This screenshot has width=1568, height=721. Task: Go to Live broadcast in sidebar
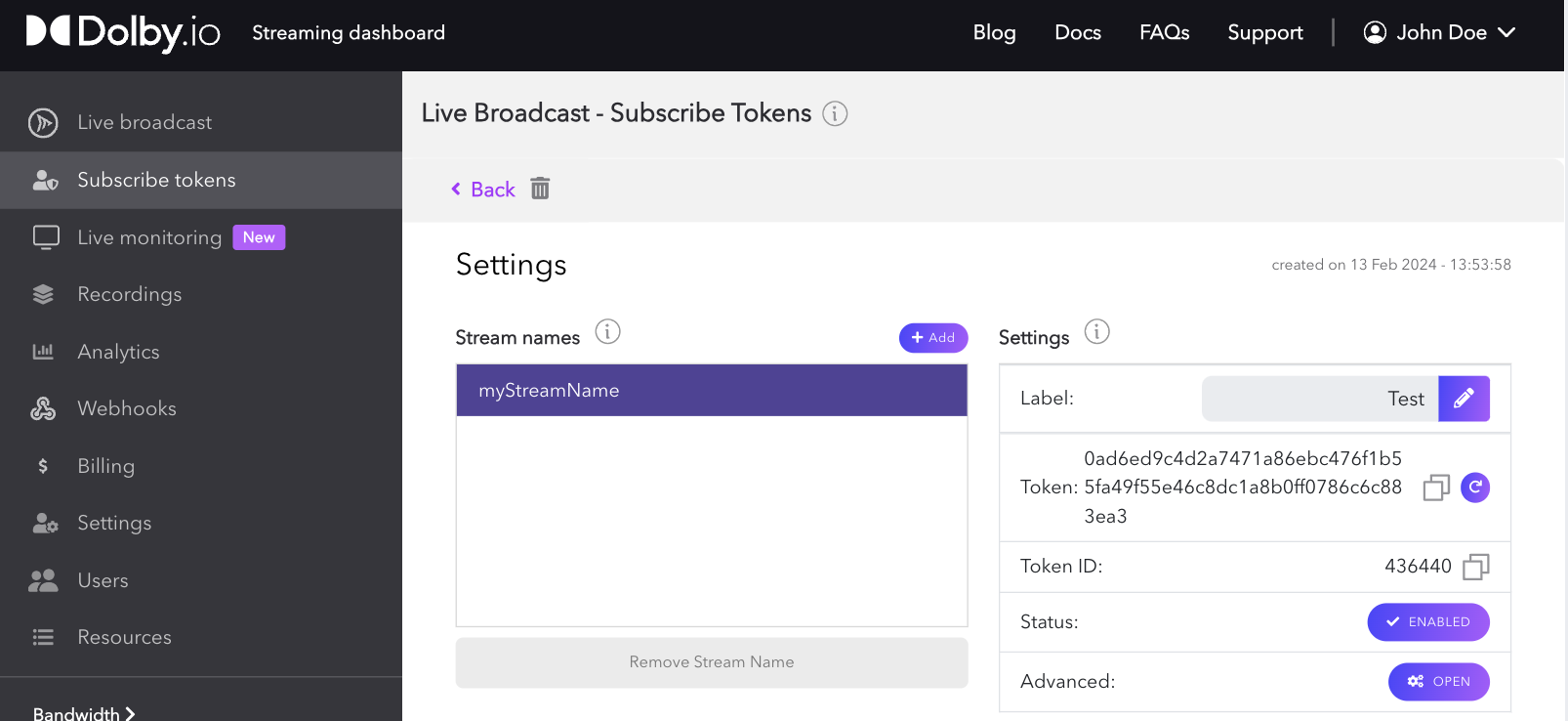coord(144,123)
